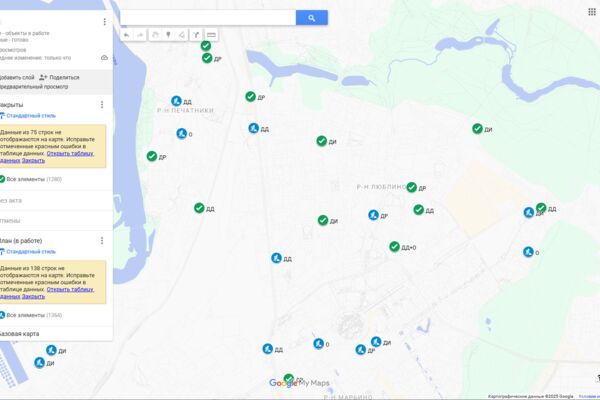Click blue ДД marker above ПЕЧАТНИКИ label
The height and width of the screenshot is (400, 600).
pos(176,101)
